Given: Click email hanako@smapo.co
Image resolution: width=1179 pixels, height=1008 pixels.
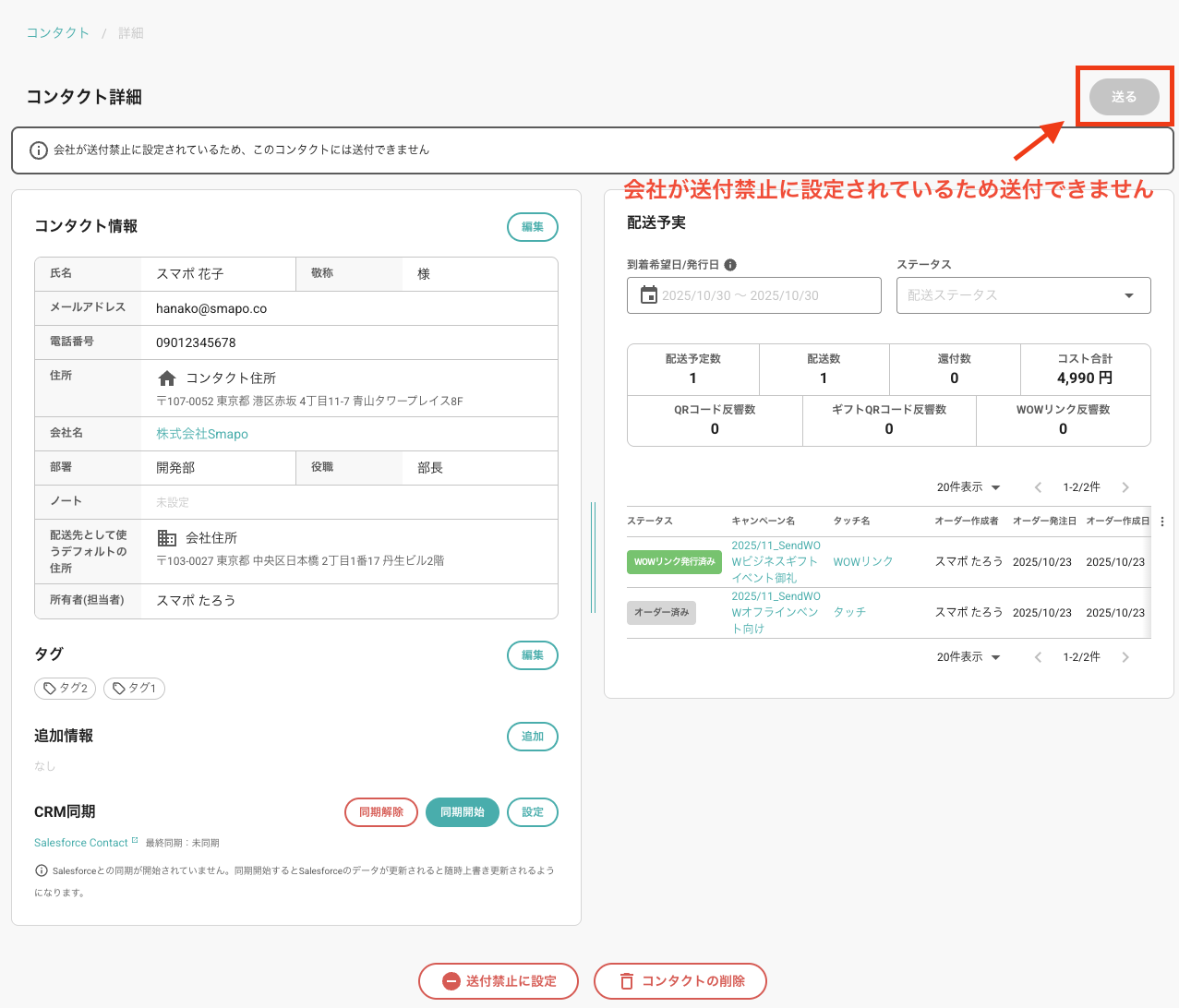Looking at the screenshot, I should pyautogui.click(x=211, y=309).
